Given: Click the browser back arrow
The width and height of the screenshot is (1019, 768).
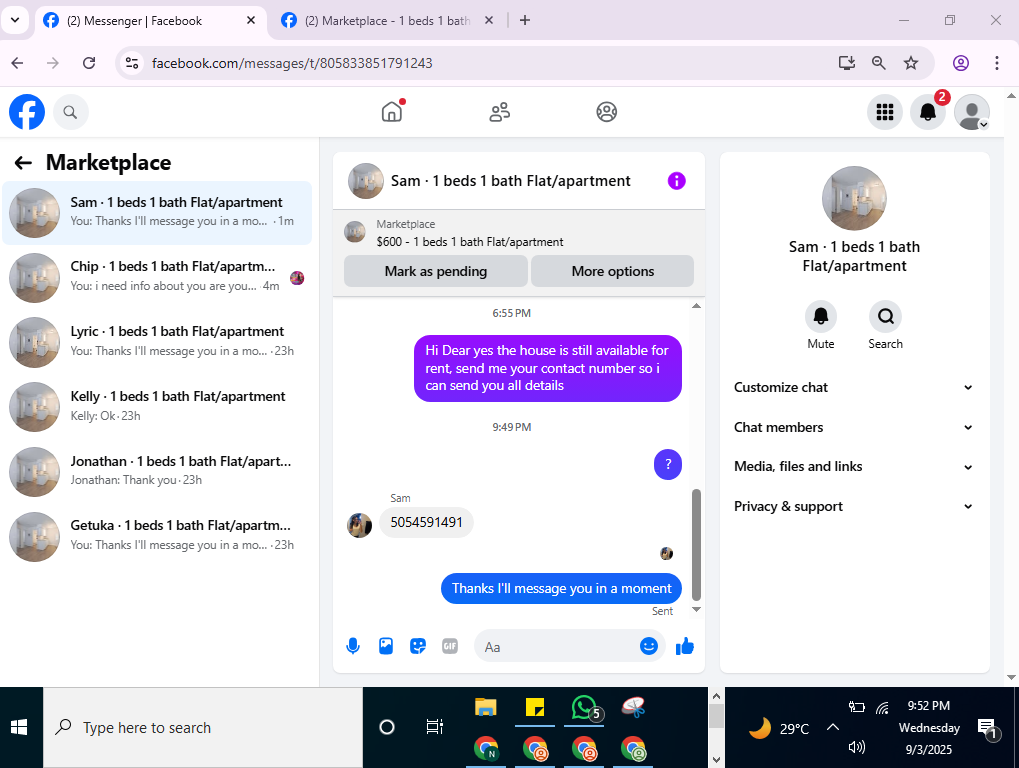Looking at the screenshot, I should point(18,63).
